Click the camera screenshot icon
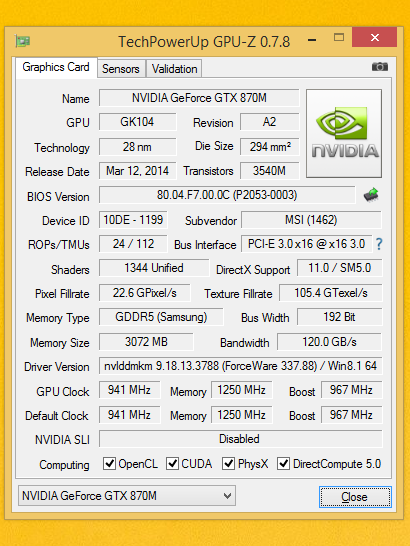Image resolution: width=410 pixels, height=546 pixels. (380, 67)
